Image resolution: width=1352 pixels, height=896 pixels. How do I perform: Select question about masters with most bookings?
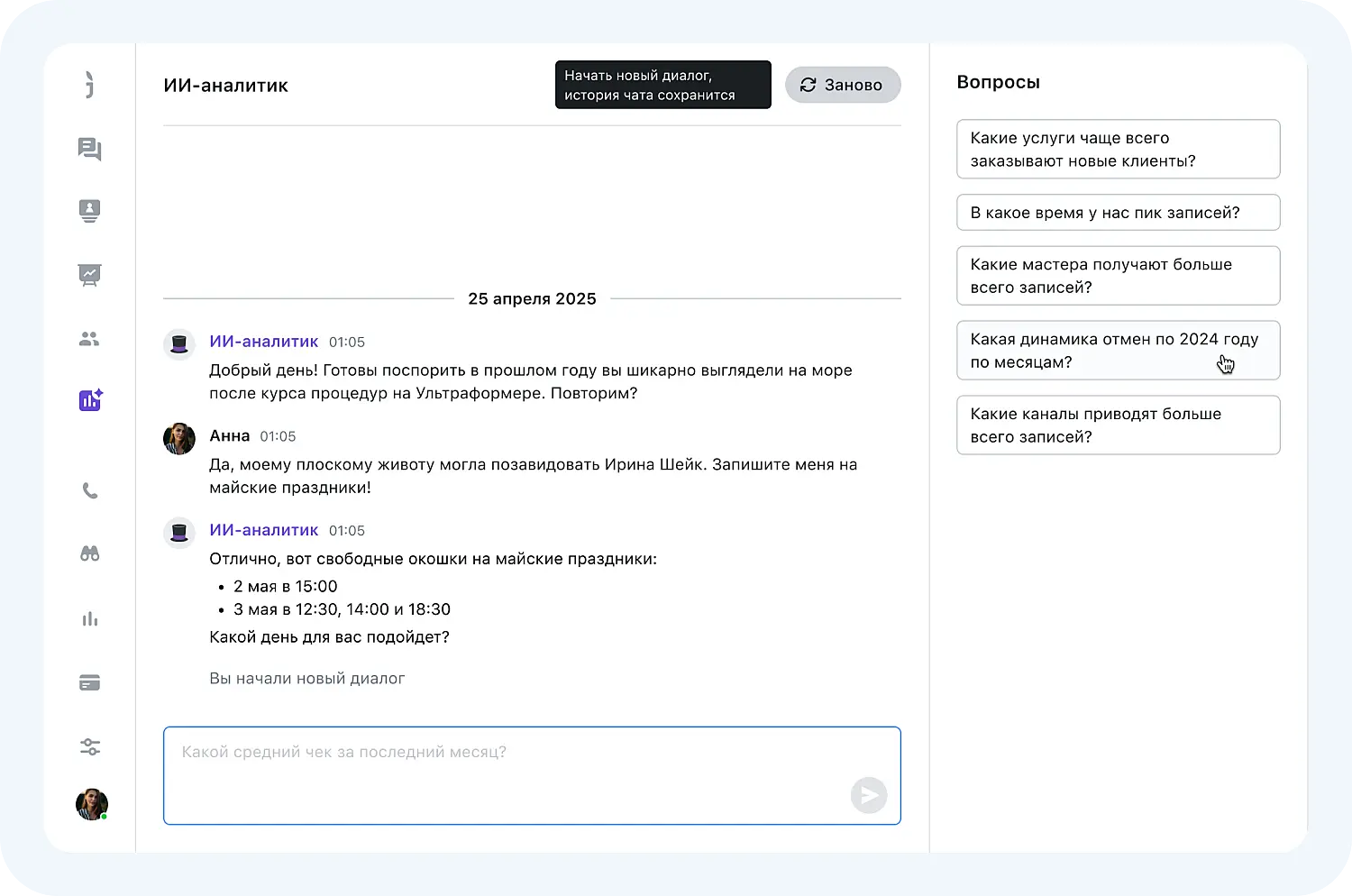[1118, 276]
